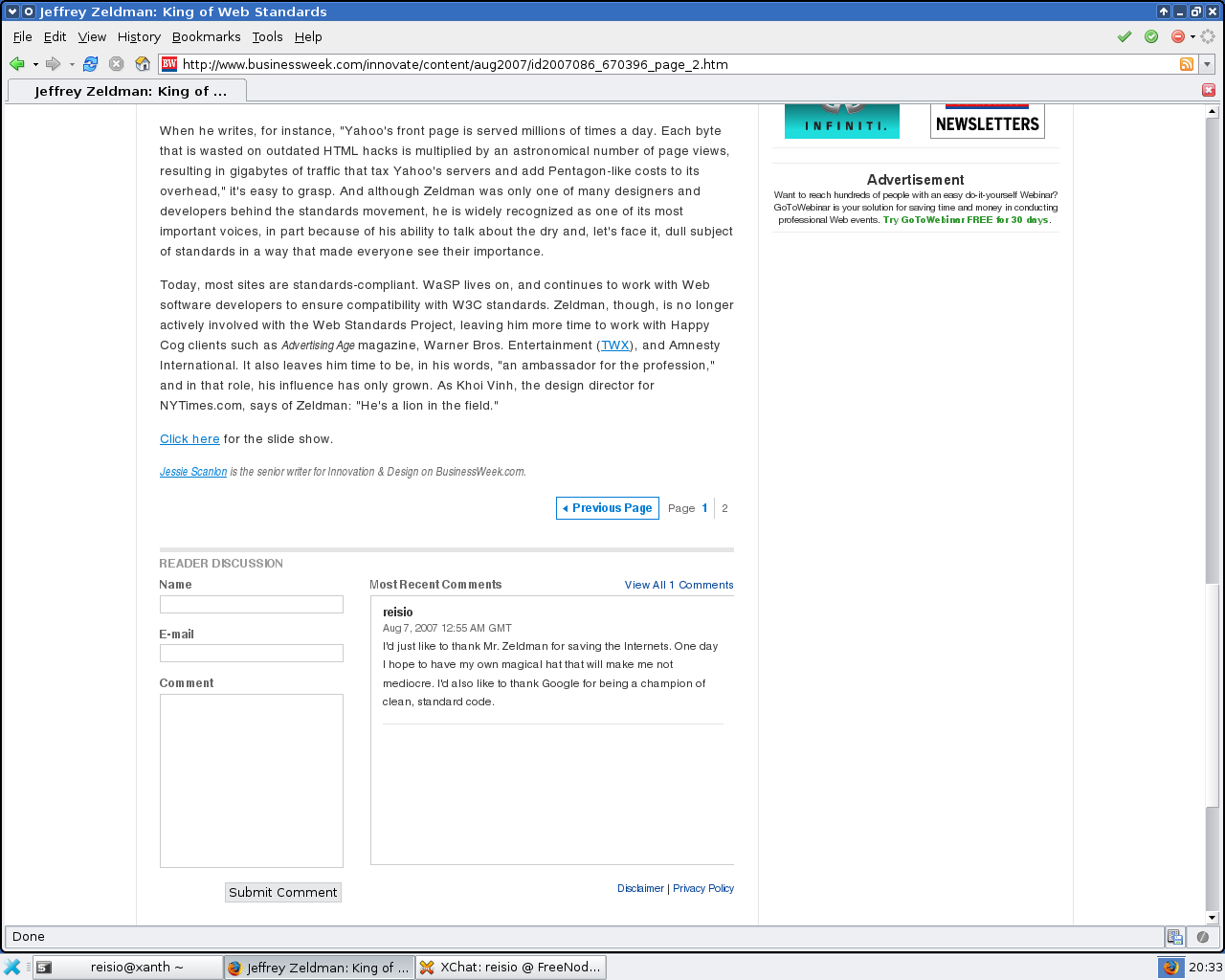Click the red no-entry block icon

[1178, 36]
